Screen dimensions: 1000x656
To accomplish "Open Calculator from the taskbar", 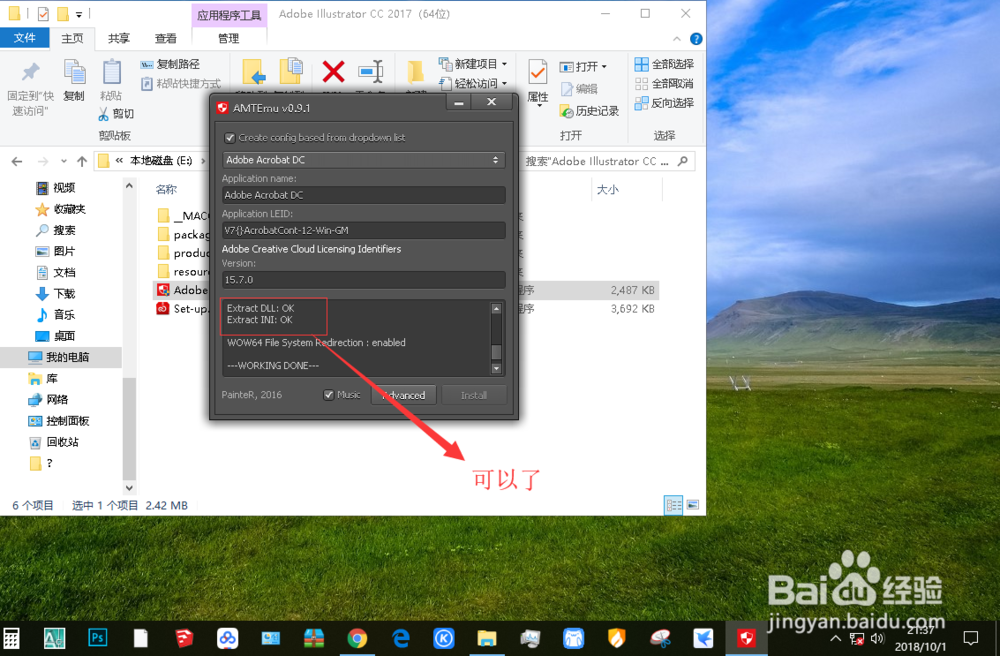I will point(11,638).
